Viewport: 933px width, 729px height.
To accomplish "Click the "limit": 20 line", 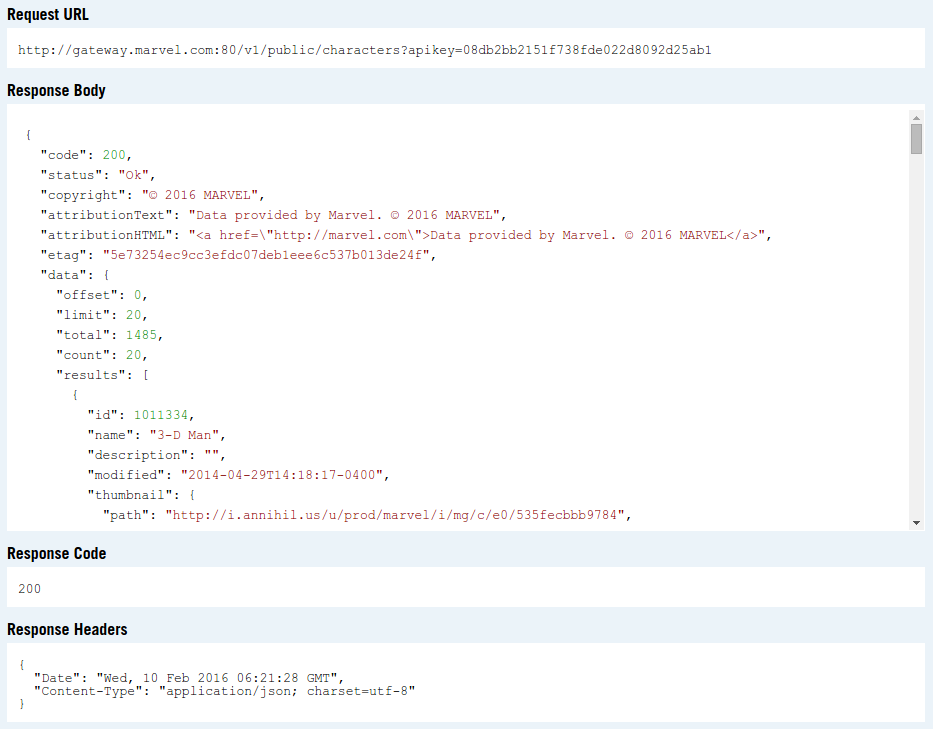I will (102, 315).
